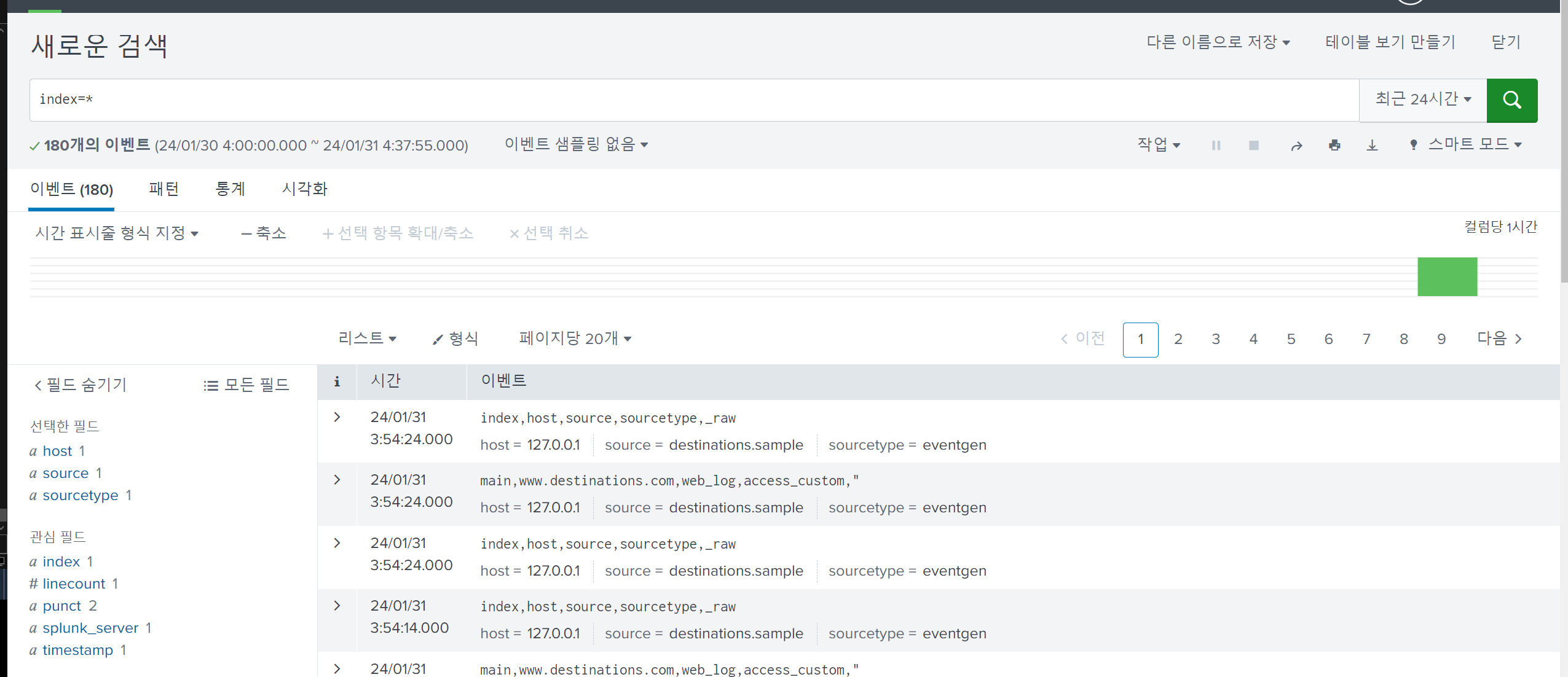
Task: Click the sourcetype field link
Action: [80, 495]
